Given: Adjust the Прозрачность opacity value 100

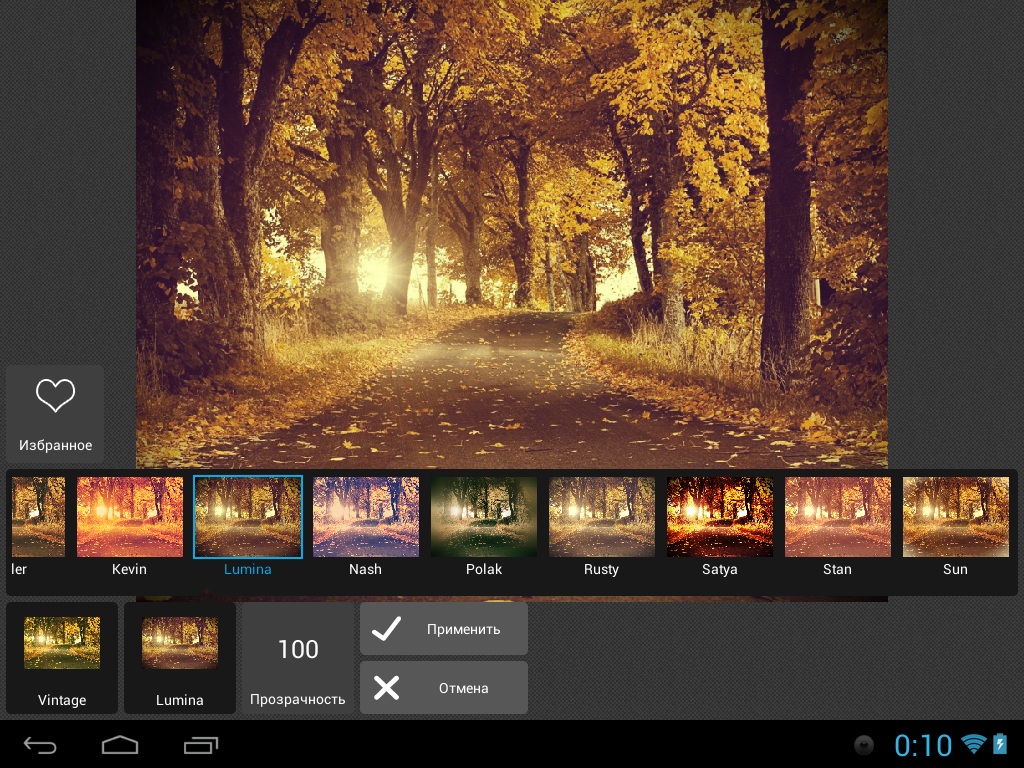Looking at the screenshot, I should (298, 658).
